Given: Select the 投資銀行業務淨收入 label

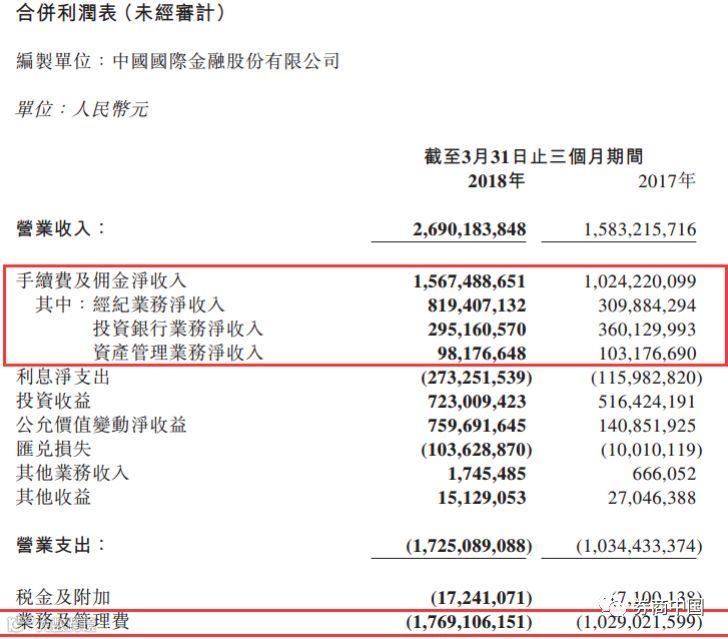Looking at the screenshot, I should click(178, 329).
